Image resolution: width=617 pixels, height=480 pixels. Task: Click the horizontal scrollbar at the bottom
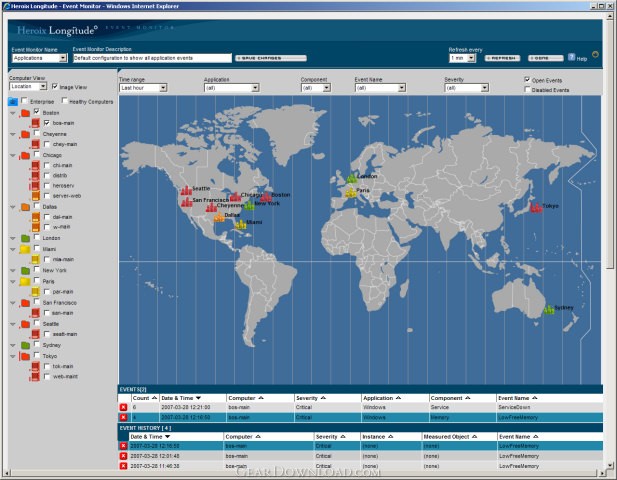click(305, 473)
